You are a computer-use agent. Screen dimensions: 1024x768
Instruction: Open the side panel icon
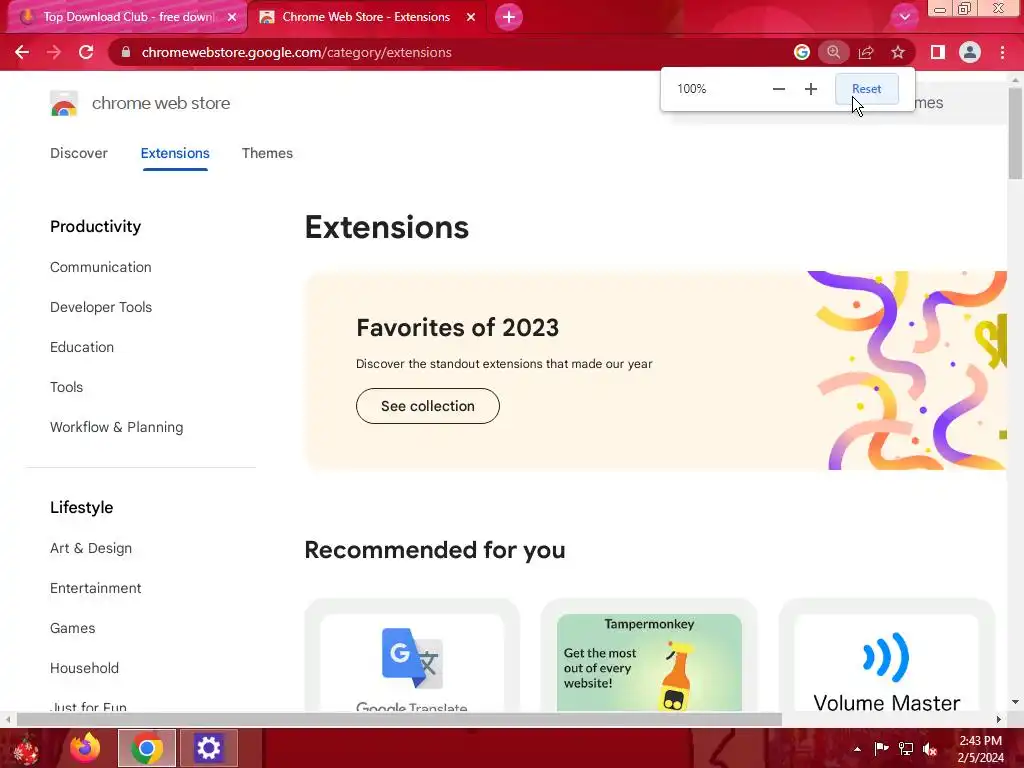point(937,52)
